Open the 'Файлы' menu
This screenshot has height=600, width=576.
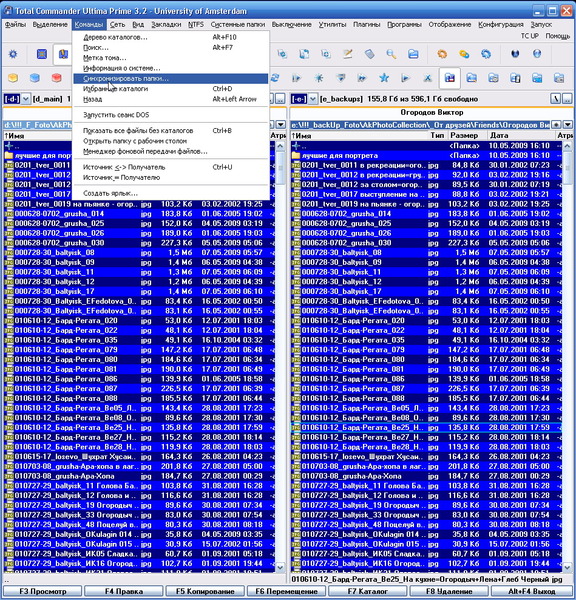pos(15,24)
